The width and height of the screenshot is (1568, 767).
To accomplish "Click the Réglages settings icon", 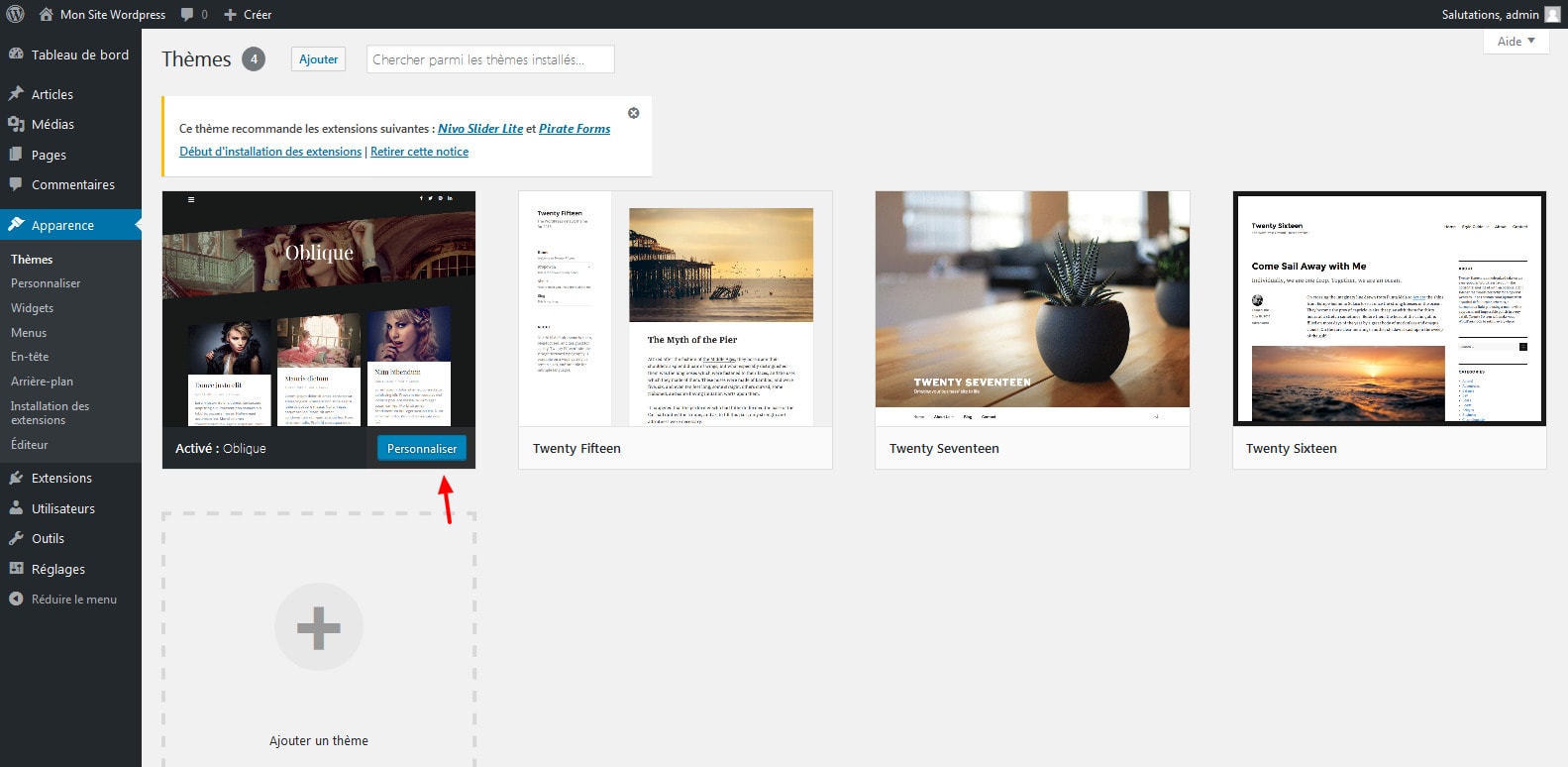I will [16, 569].
